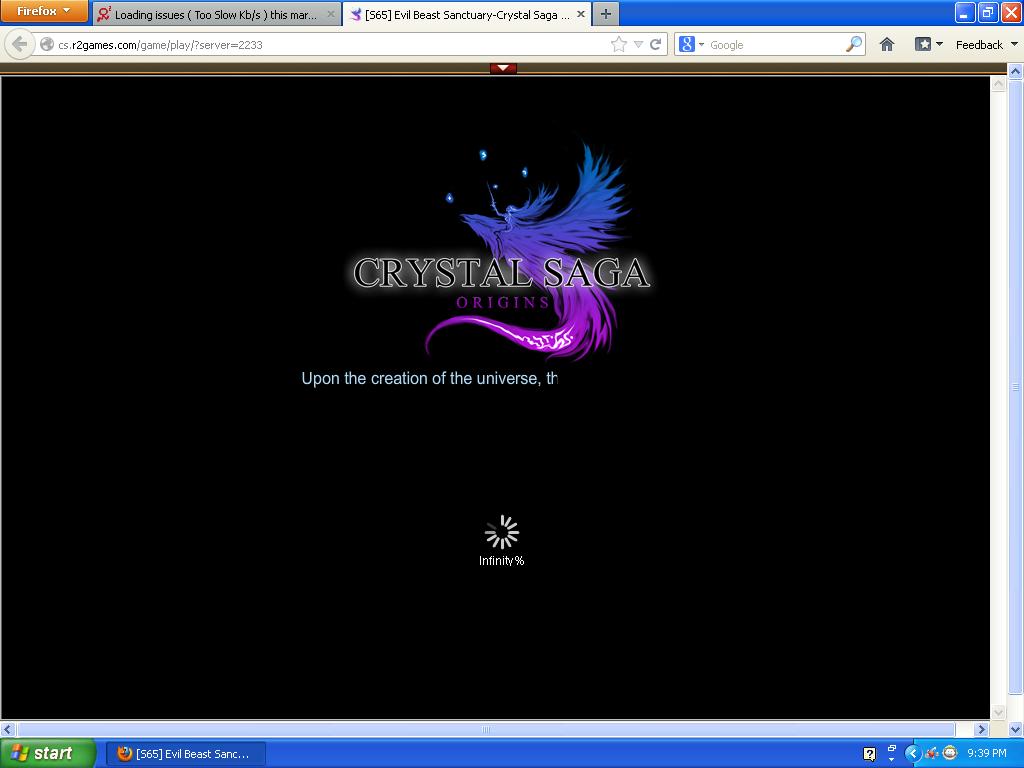Click the help question mark taskbar icon

point(869,753)
